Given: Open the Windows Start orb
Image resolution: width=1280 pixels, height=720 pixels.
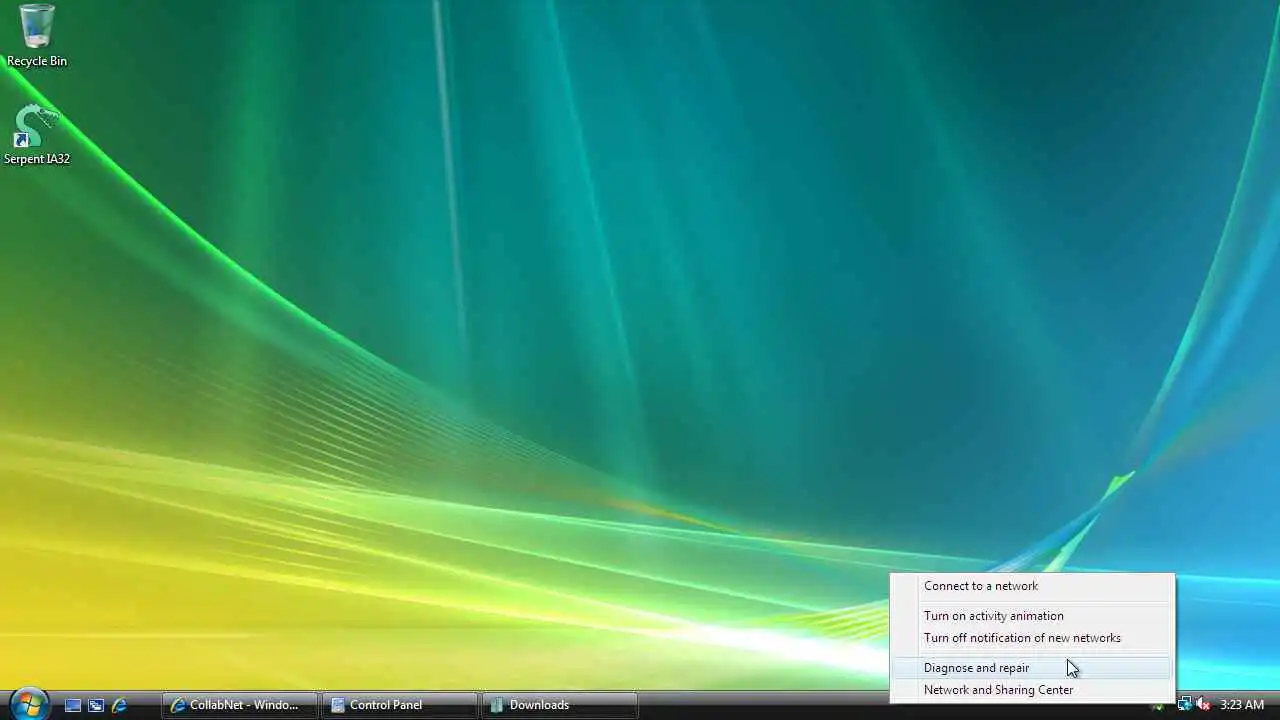Looking at the screenshot, I should pyautogui.click(x=28, y=704).
